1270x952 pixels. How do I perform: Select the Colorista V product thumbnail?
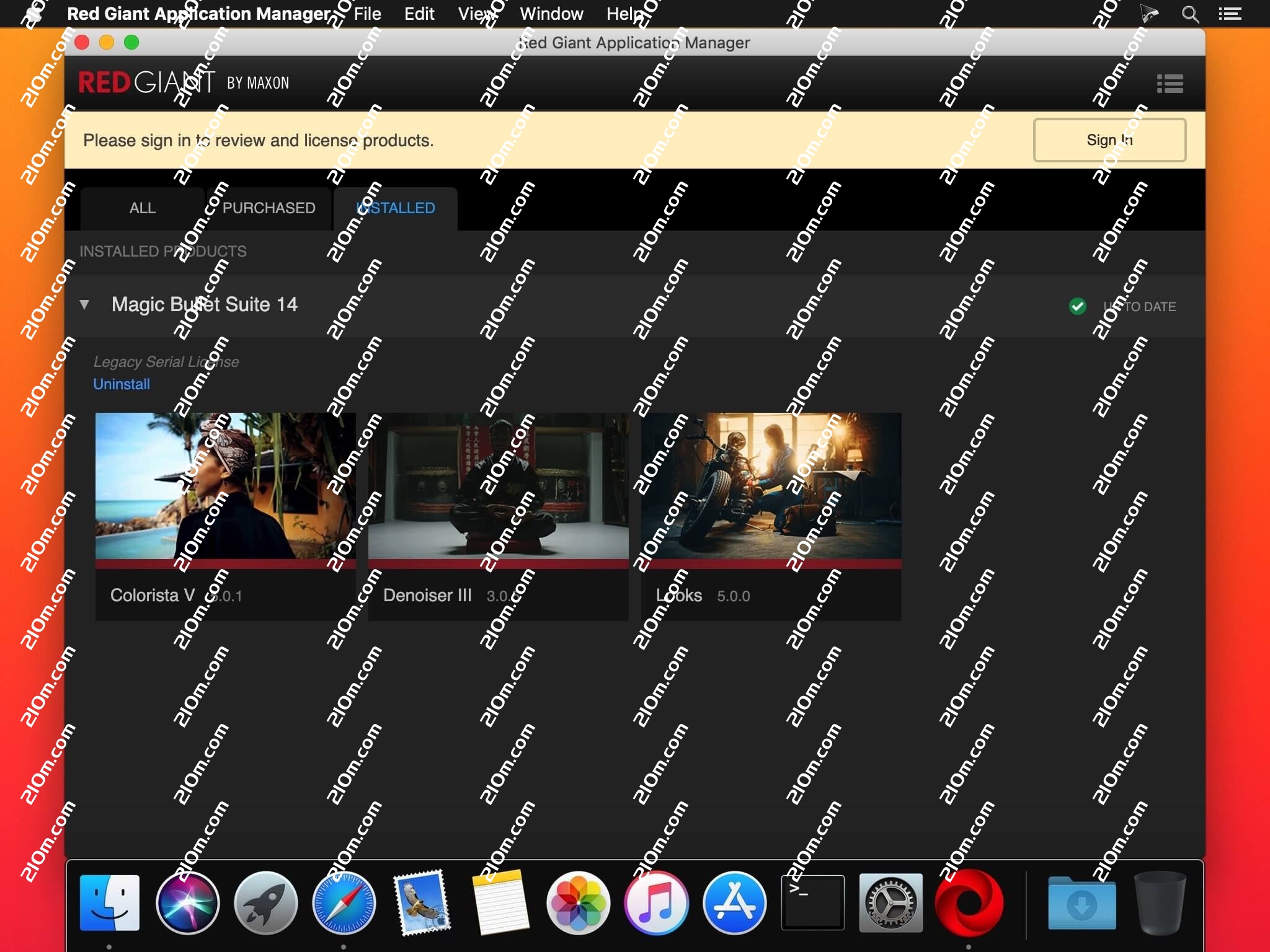tap(225, 487)
